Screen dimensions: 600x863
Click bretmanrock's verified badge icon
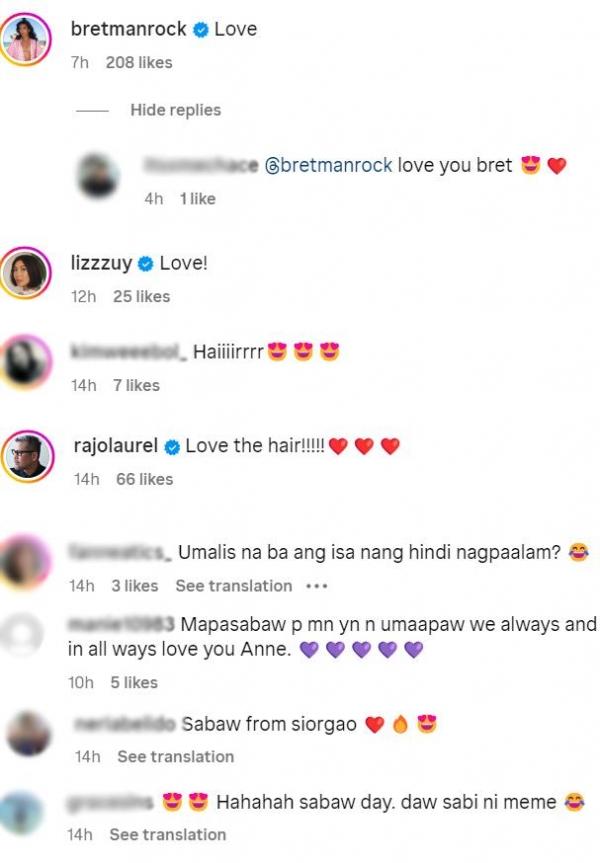(x=201, y=30)
